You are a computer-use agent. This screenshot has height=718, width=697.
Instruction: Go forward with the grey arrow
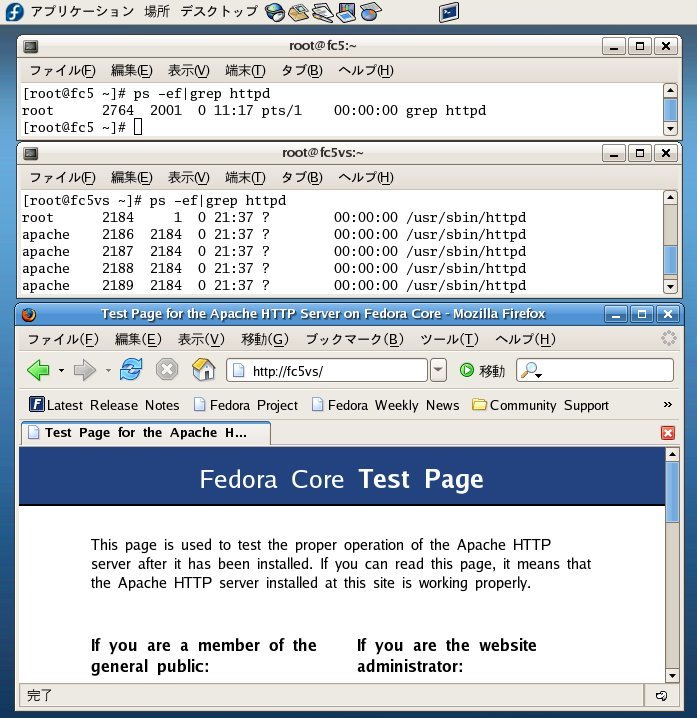tap(85, 370)
